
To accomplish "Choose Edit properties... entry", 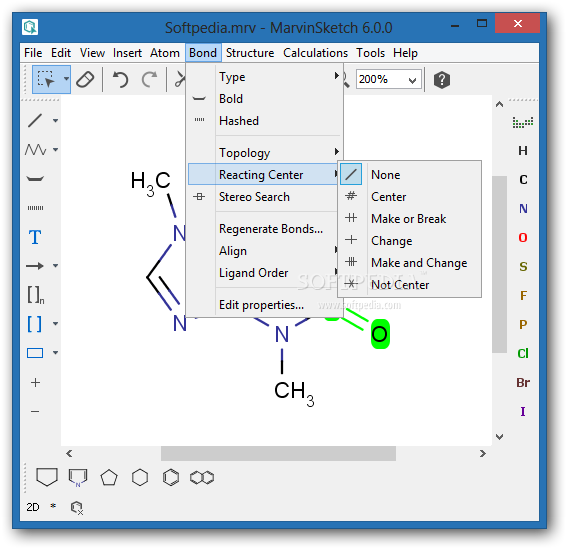I will (x=264, y=305).
